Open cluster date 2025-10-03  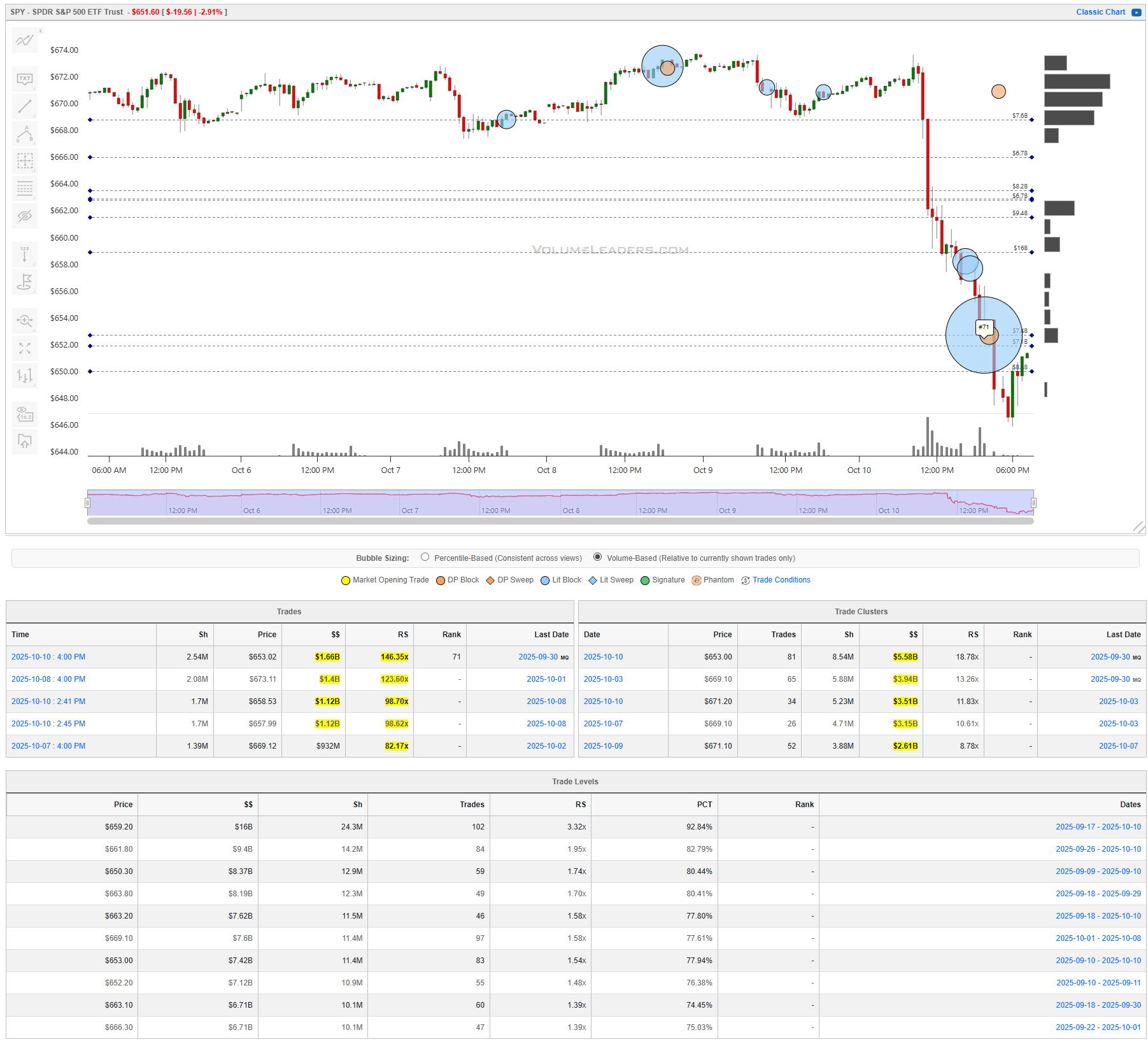tap(603, 679)
